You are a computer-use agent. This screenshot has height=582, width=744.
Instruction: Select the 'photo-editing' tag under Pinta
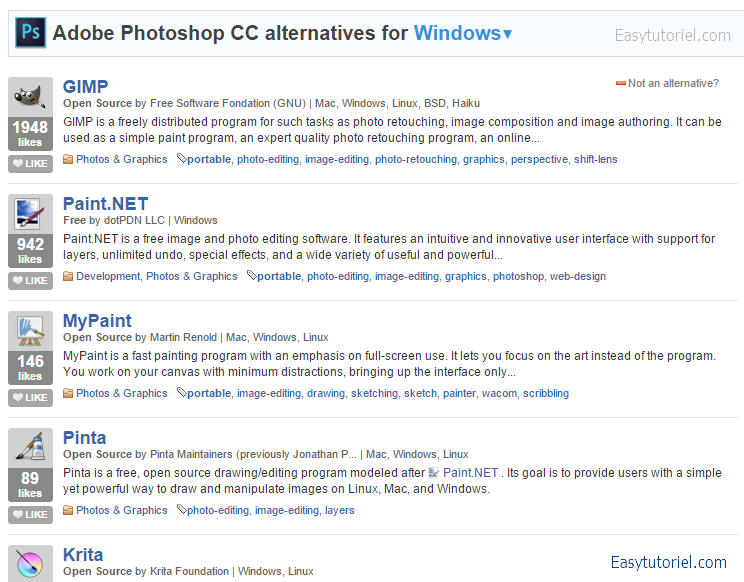(x=218, y=510)
